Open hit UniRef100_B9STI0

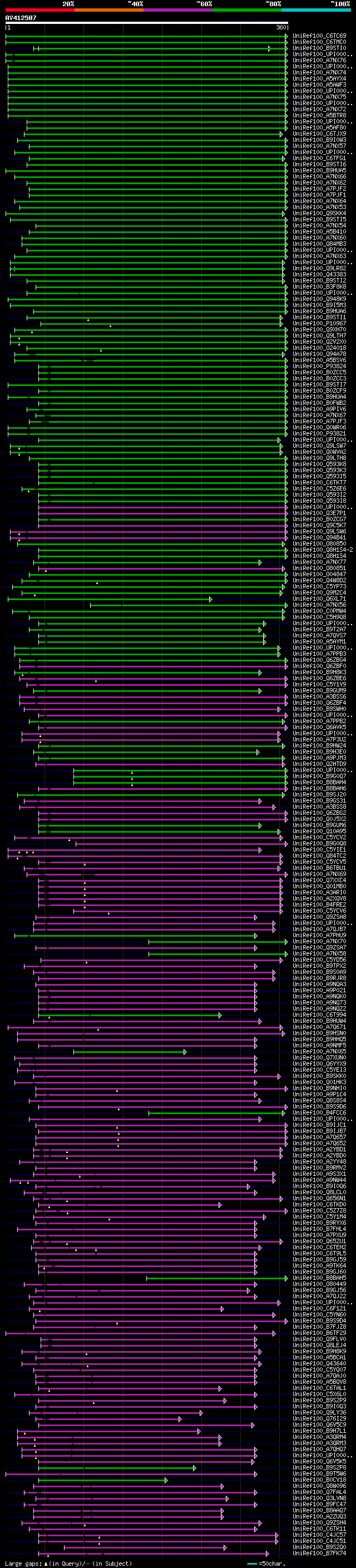(x=319, y=48)
